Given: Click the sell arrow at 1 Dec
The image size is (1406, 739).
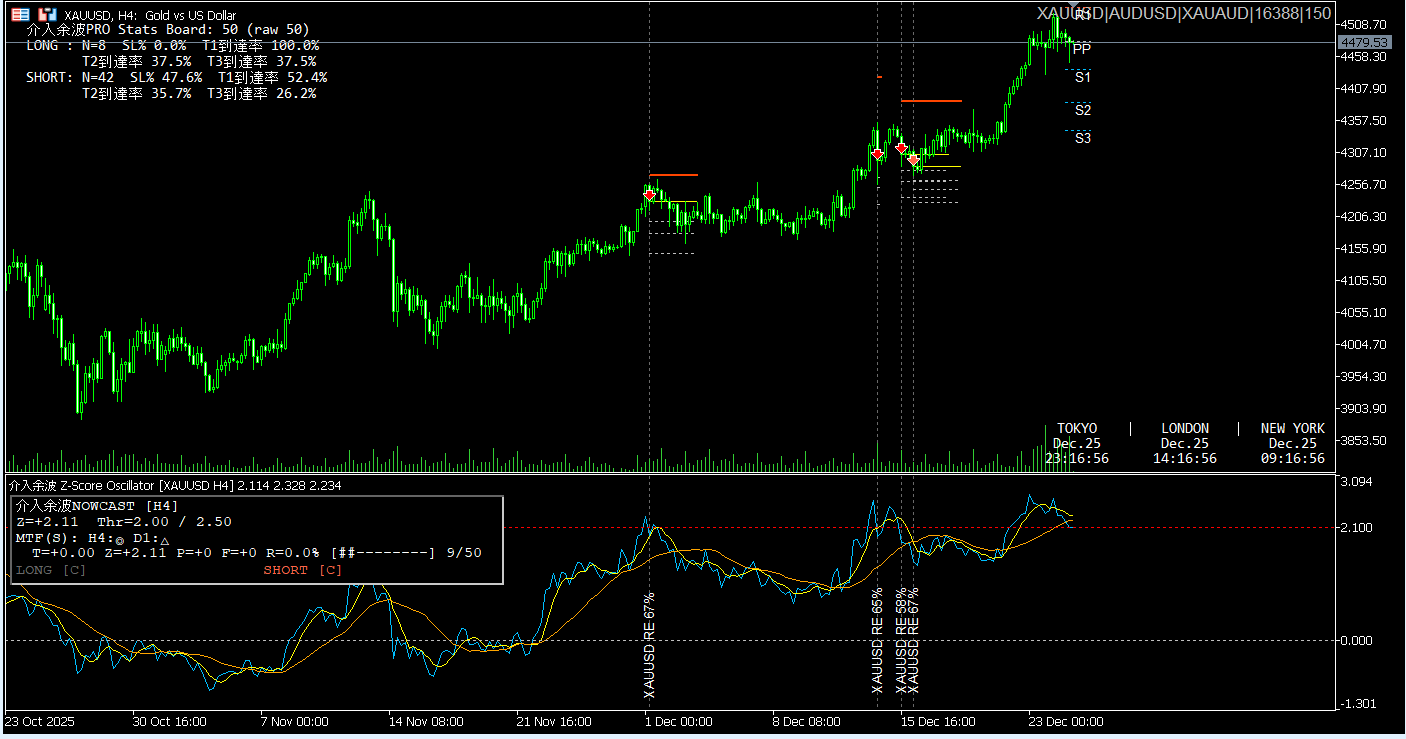Looking at the screenshot, I should (650, 195).
